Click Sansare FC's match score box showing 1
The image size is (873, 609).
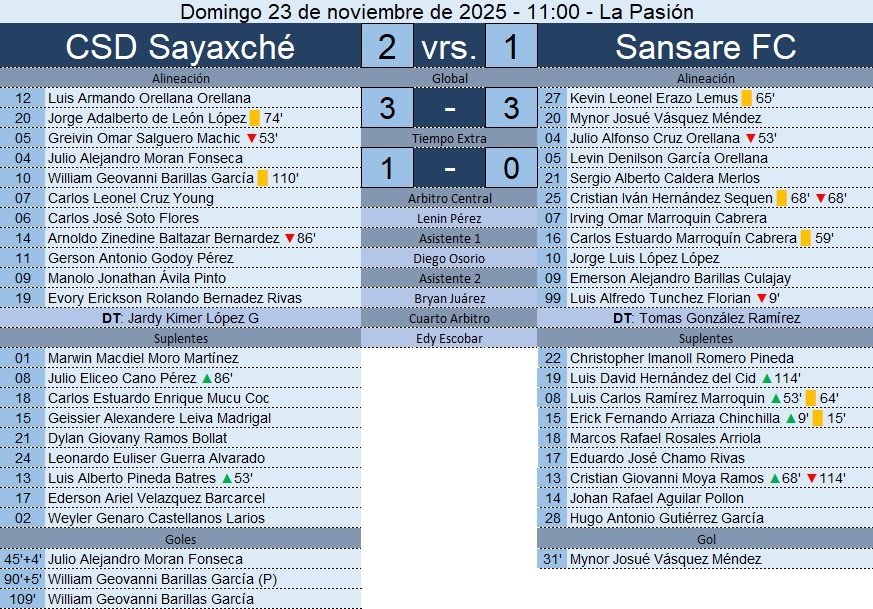tap(511, 47)
